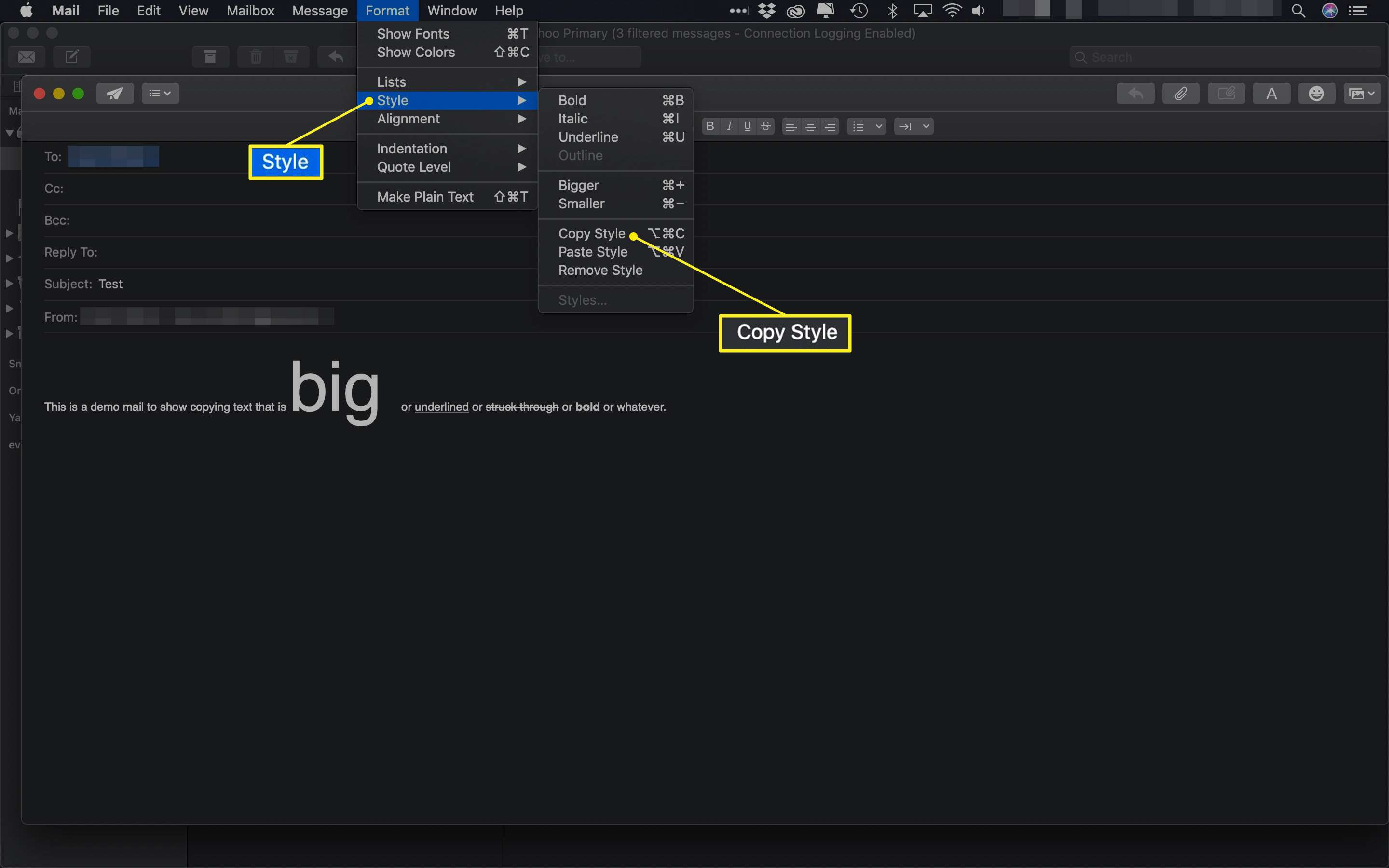Choose Show Colors from Format menu
Image resolution: width=1389 pixels, height=868 pixels.
447,52
